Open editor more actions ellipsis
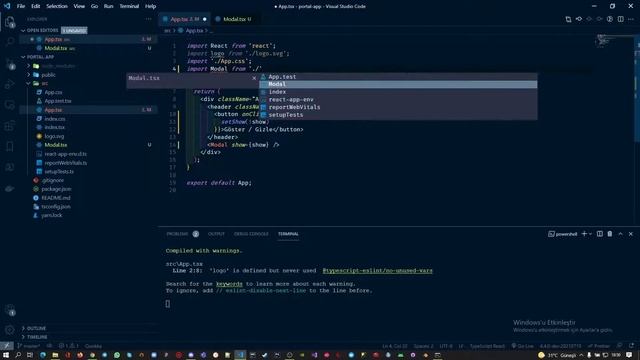640x360 pixels. click(631, 19)
